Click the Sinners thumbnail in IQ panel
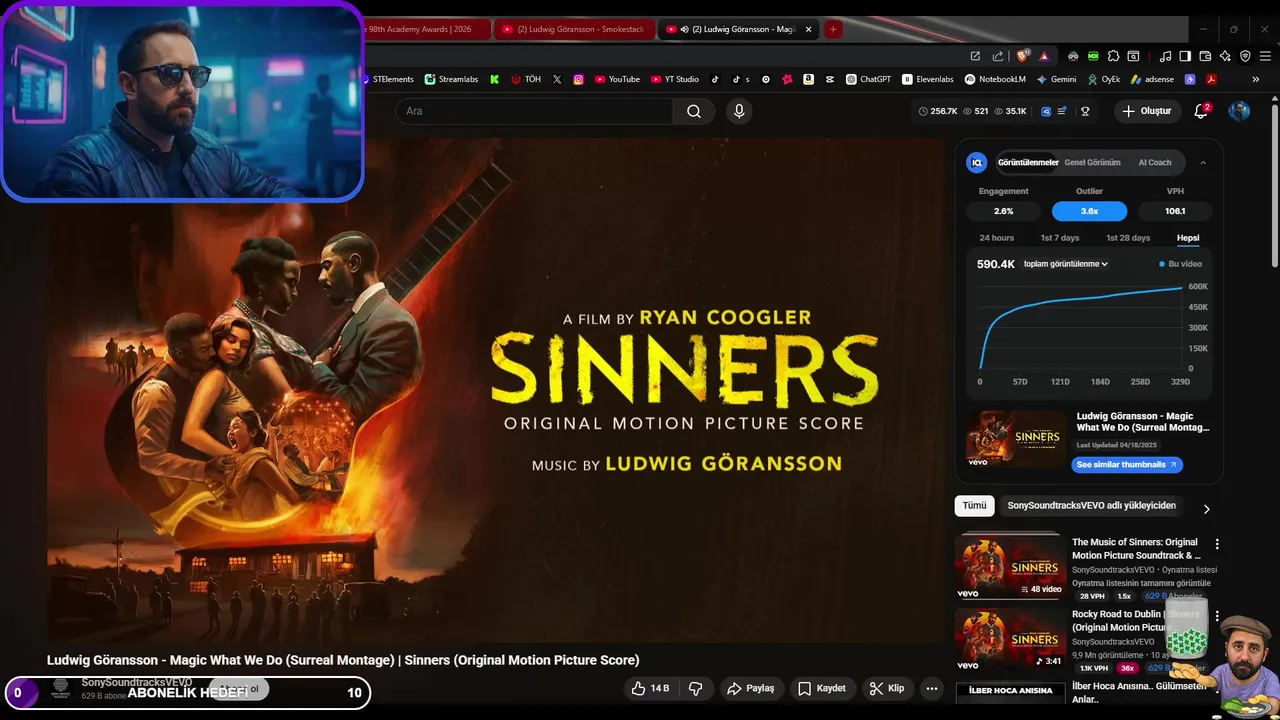Viewport: 1280px width, 720px height. click(x=1016, y=438)
